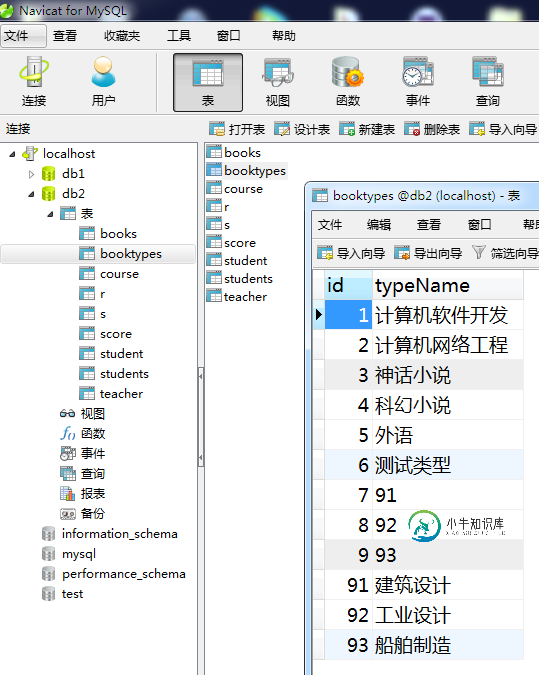The image size is (539, 675).
Task: Collapse the localhost connection node
Action: (x=12, y=154)
